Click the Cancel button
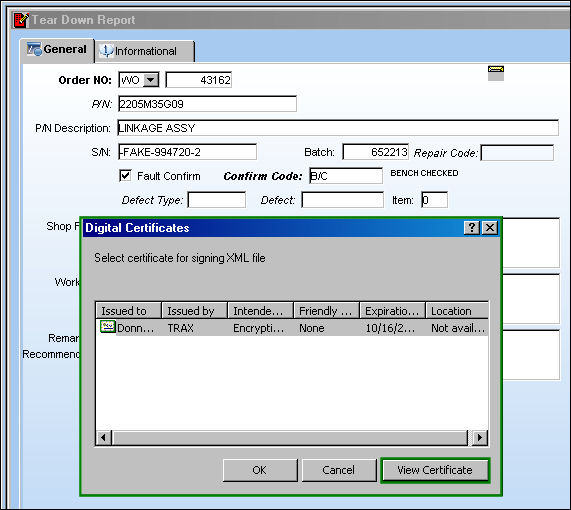The image size is (571, 510). click(339, 470)
